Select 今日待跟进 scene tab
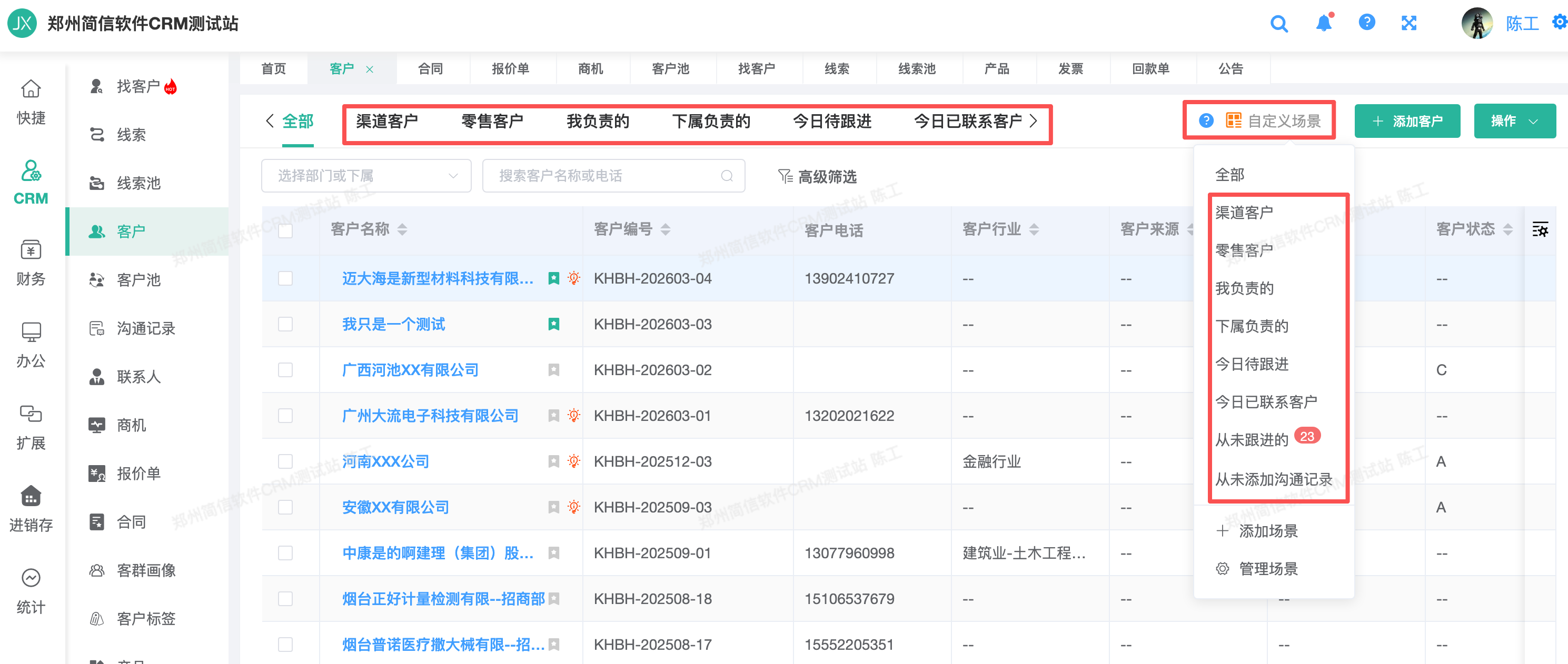Screen dimensions: 1568x664 pos(832,122)
